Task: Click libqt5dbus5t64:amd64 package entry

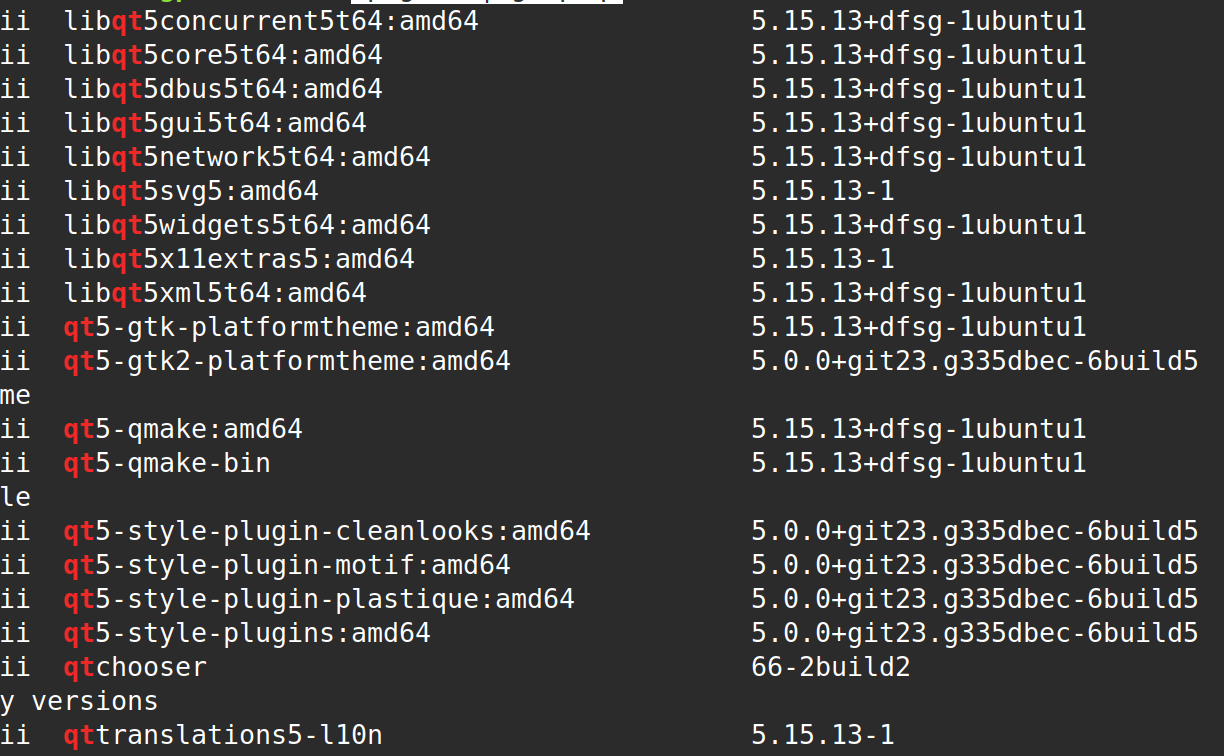Action: tap(223, 89)
